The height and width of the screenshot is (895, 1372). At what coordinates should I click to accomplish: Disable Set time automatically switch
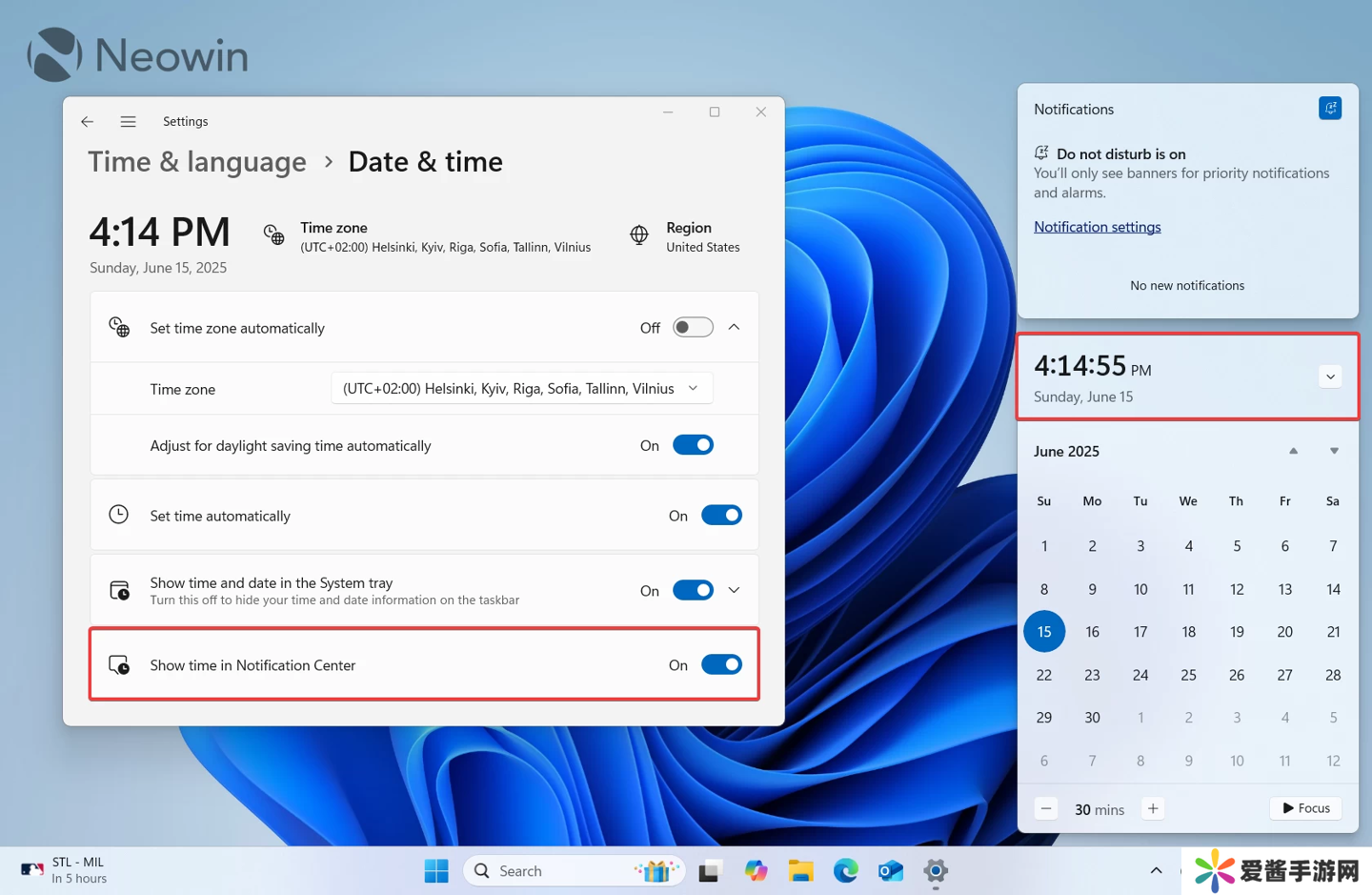coord(721,516)
